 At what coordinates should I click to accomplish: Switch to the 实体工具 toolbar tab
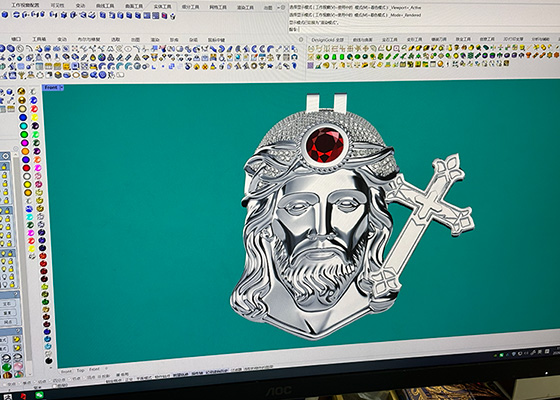[x=162, y=6]
